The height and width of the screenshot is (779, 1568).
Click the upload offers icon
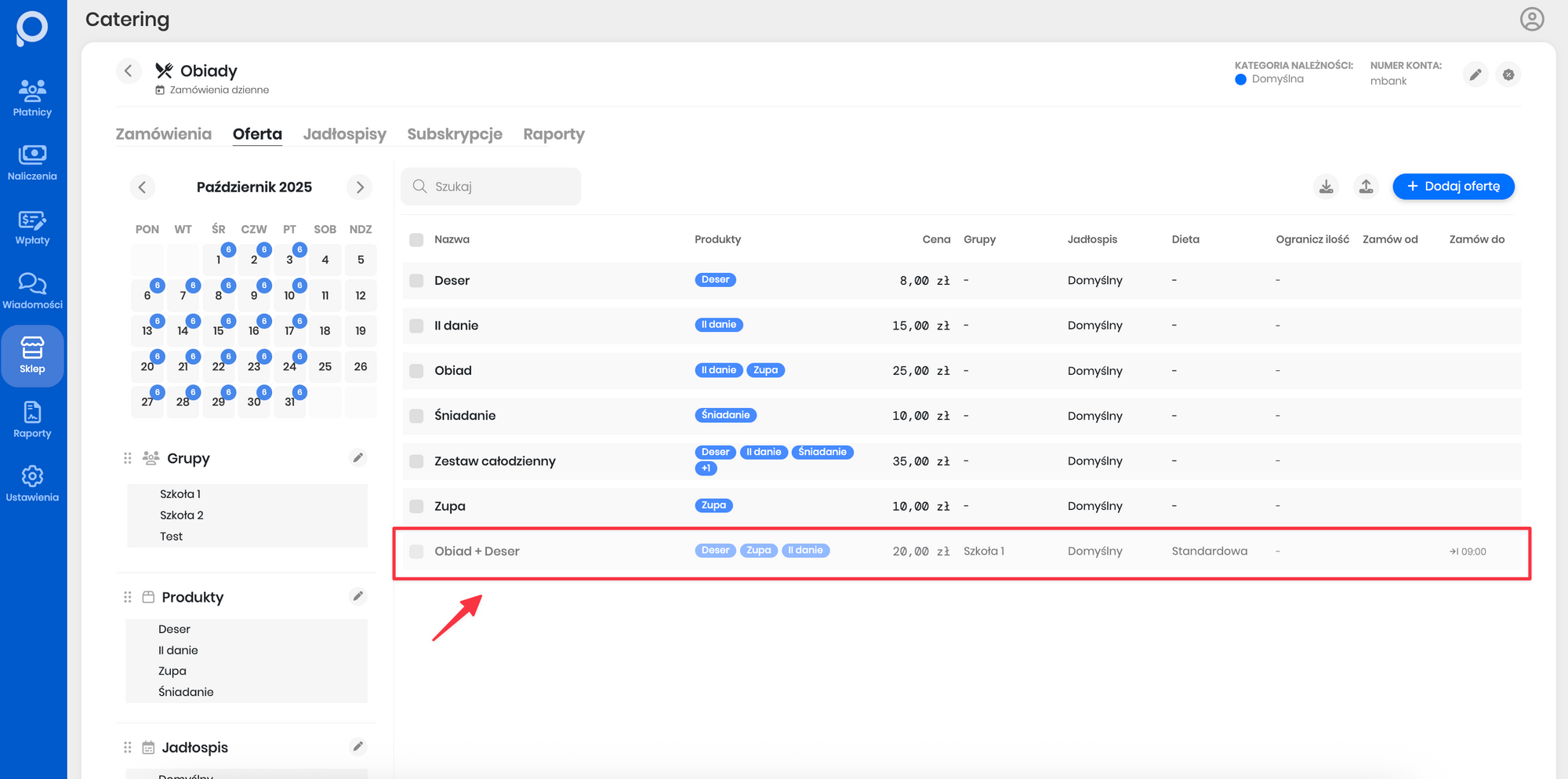tap(1366, 187)
